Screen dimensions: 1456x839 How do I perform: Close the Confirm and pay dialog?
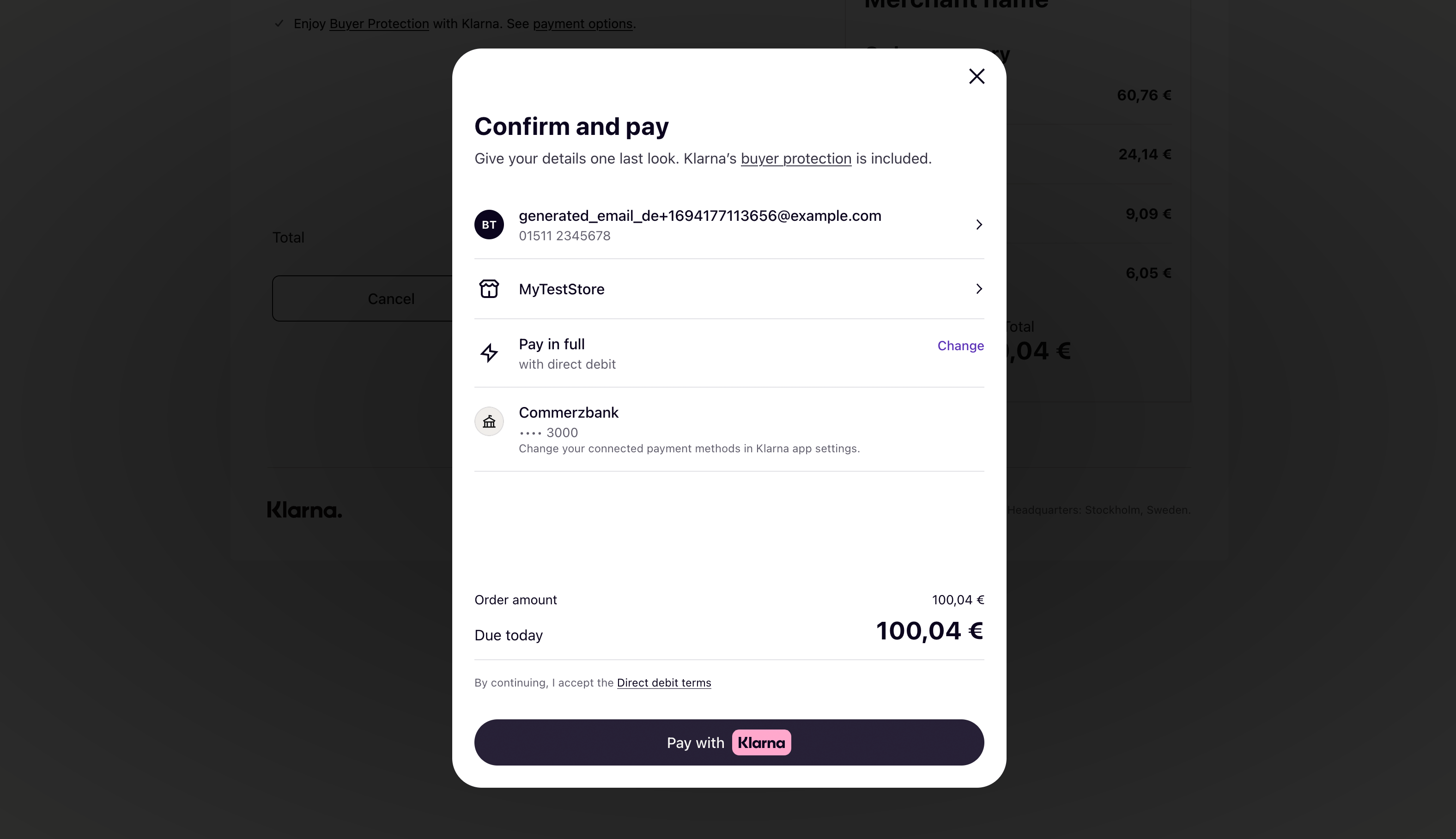click(976, 76)
